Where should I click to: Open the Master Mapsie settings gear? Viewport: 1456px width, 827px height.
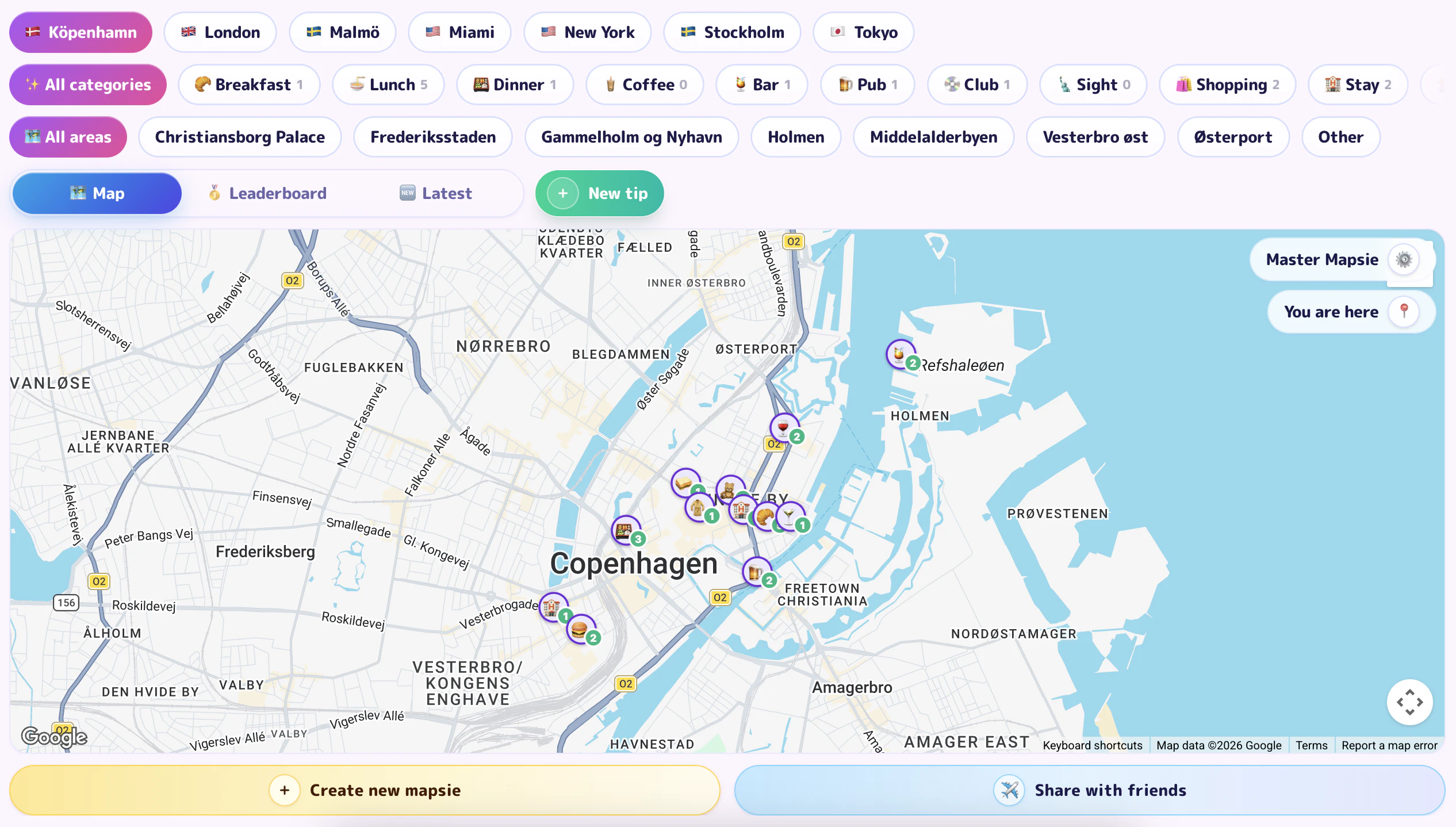pyautogui.click(x=1404, y=259)
